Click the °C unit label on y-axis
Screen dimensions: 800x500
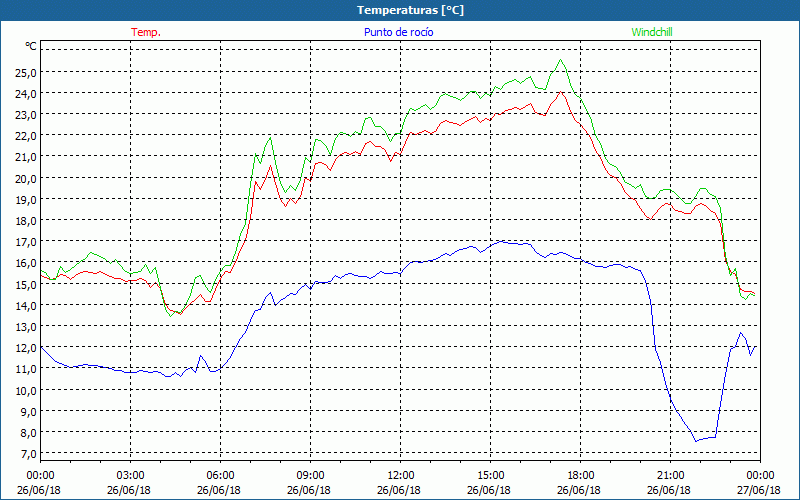[31, 46]
